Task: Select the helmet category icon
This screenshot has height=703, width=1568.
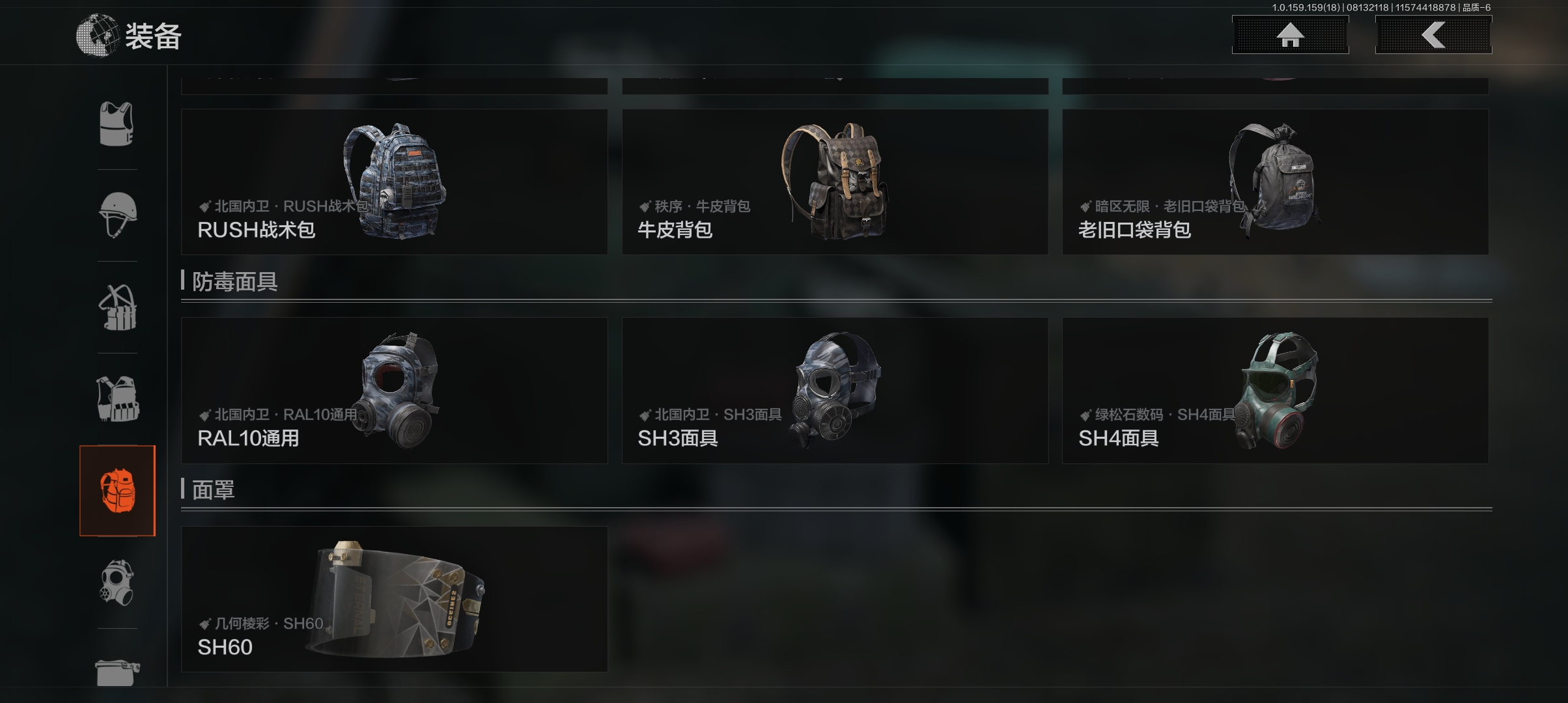Action: tap(117, 215)
